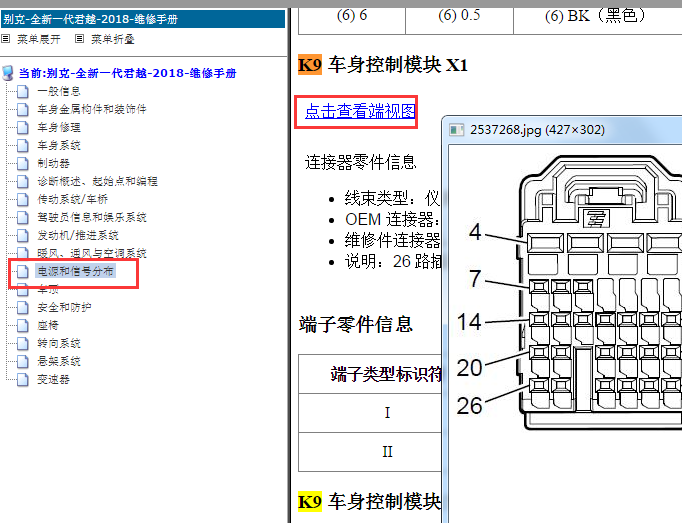Open the 变速器 chapter
This screenshot has width=682, height=523.
click(53, 379)
